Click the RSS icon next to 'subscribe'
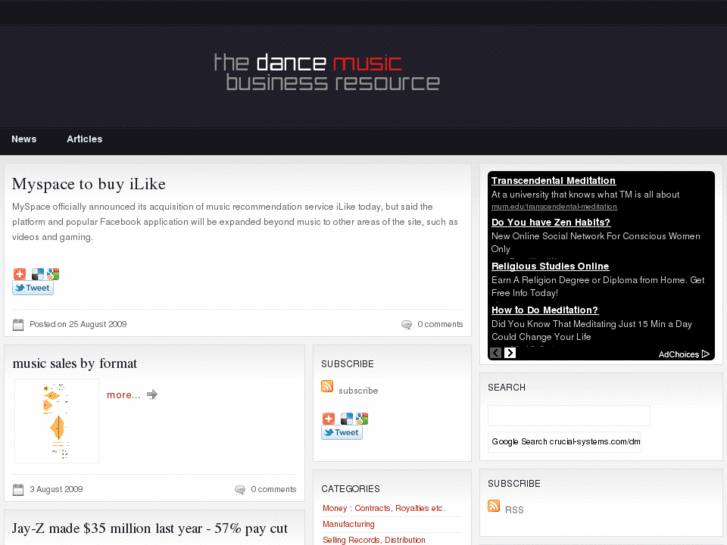 click(x=327, y=386)
